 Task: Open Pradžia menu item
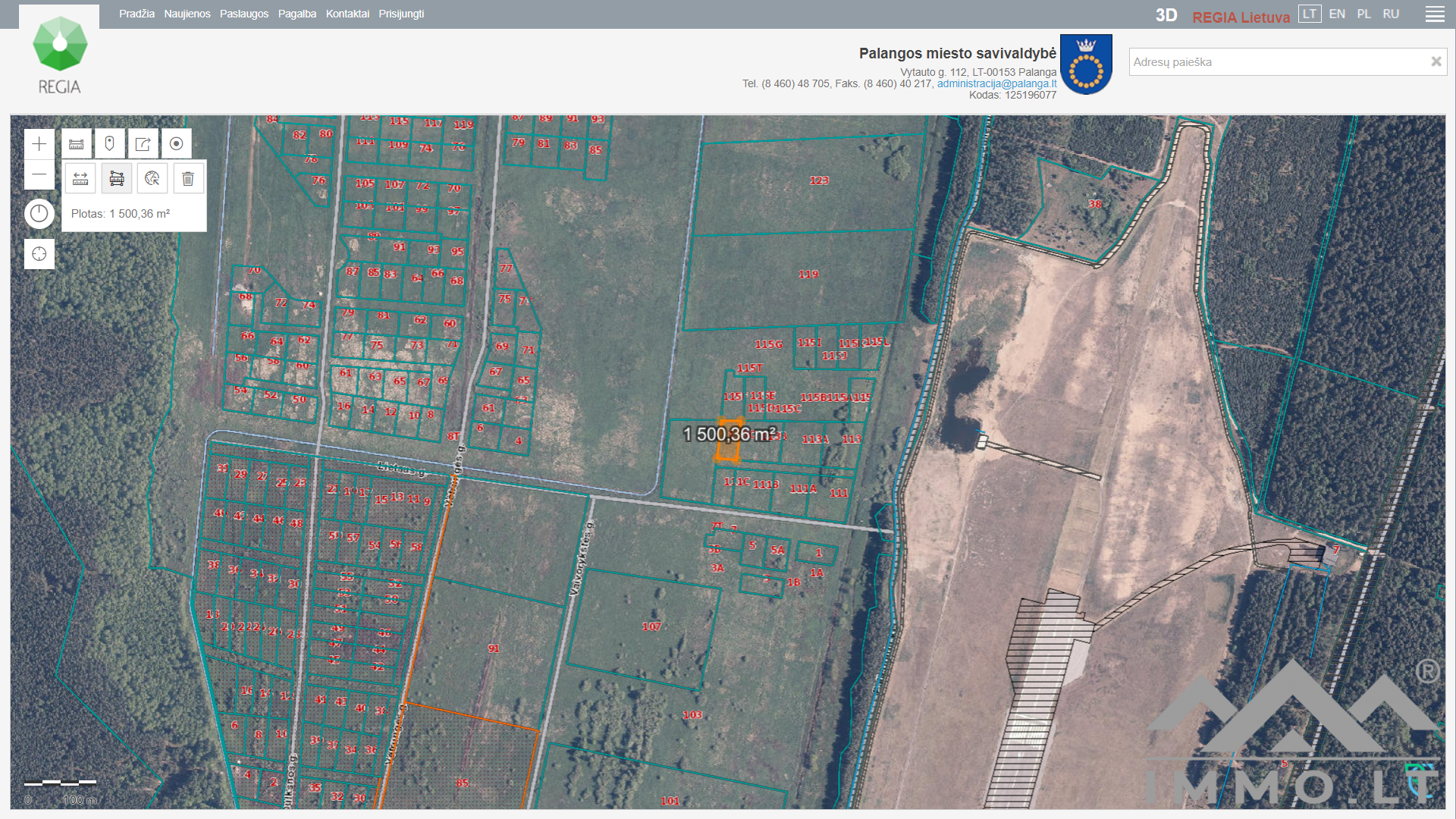tap(136, 14)
